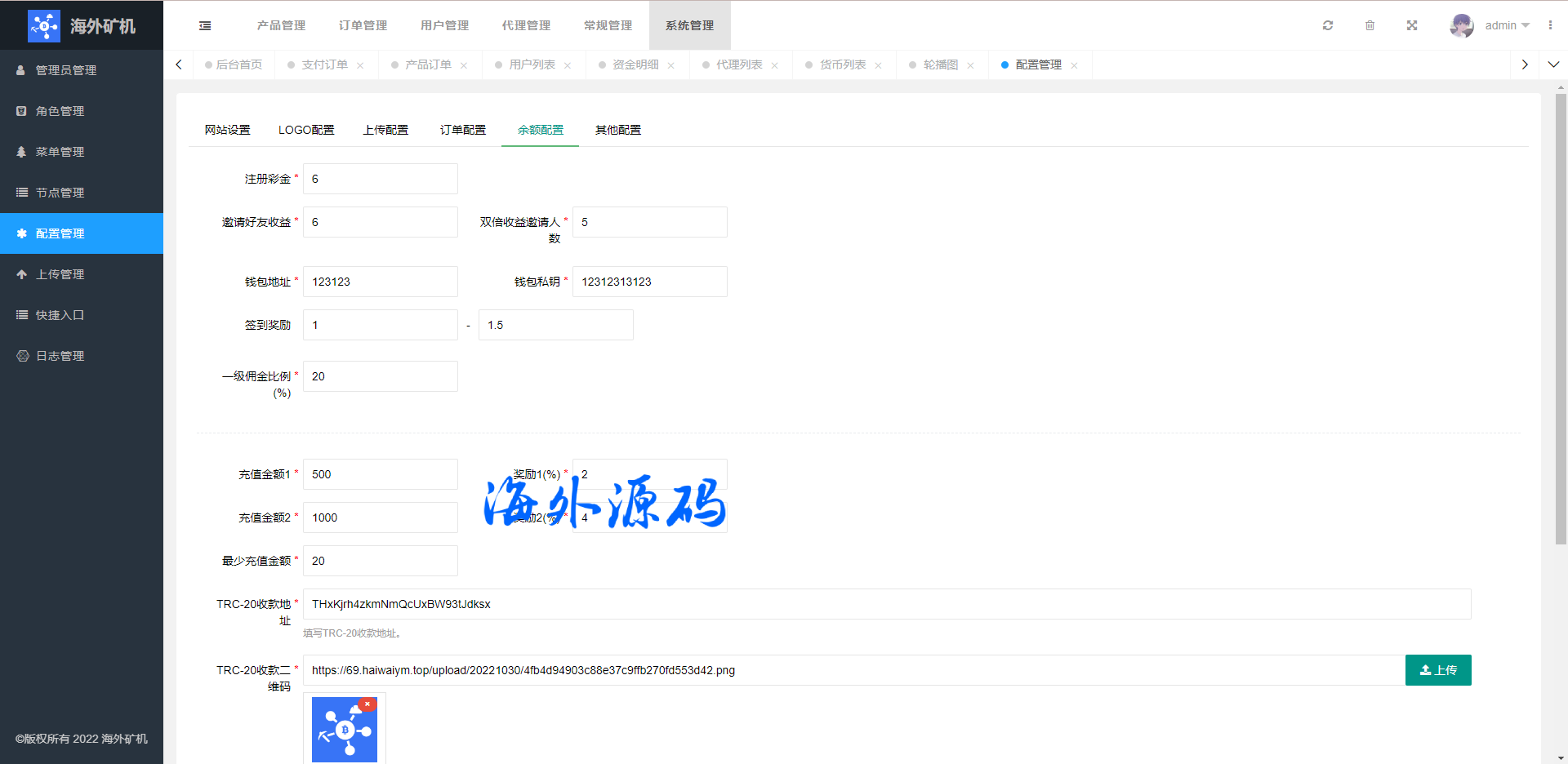Open 日志管理 in the sidebar
Screen dimensions: 1568x764
(x=60, y=356)
